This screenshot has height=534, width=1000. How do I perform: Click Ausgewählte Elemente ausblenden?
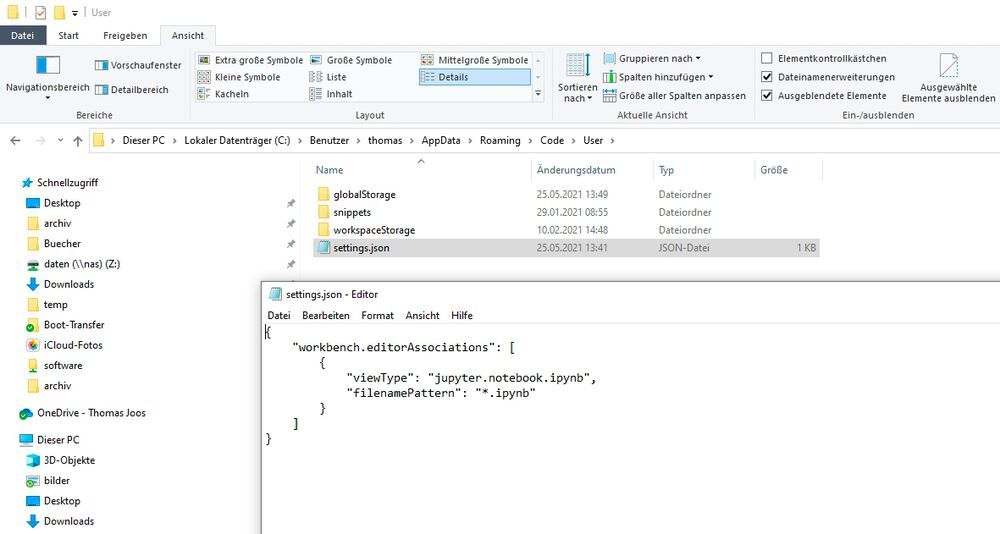948,77
